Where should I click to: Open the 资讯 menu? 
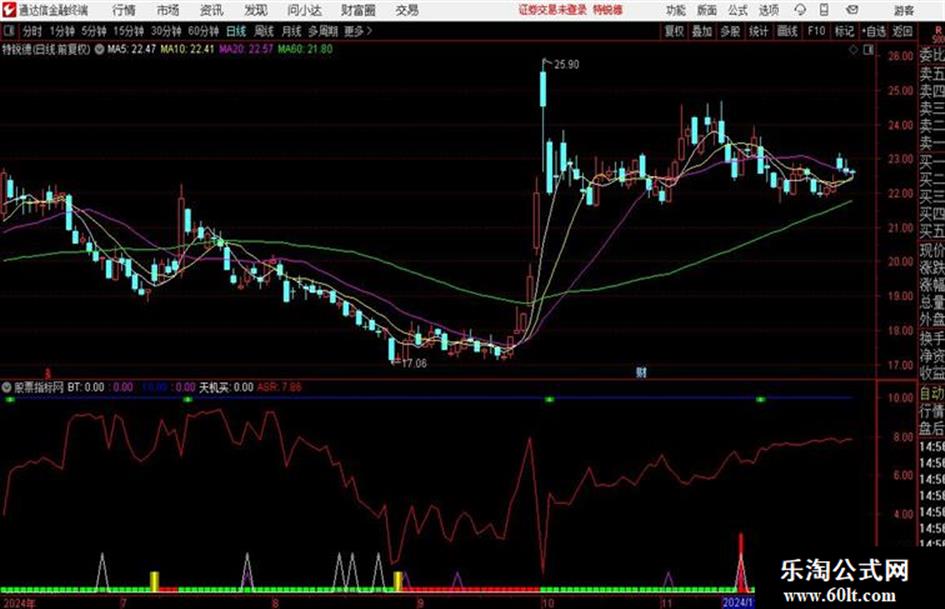tap(212, 10)
